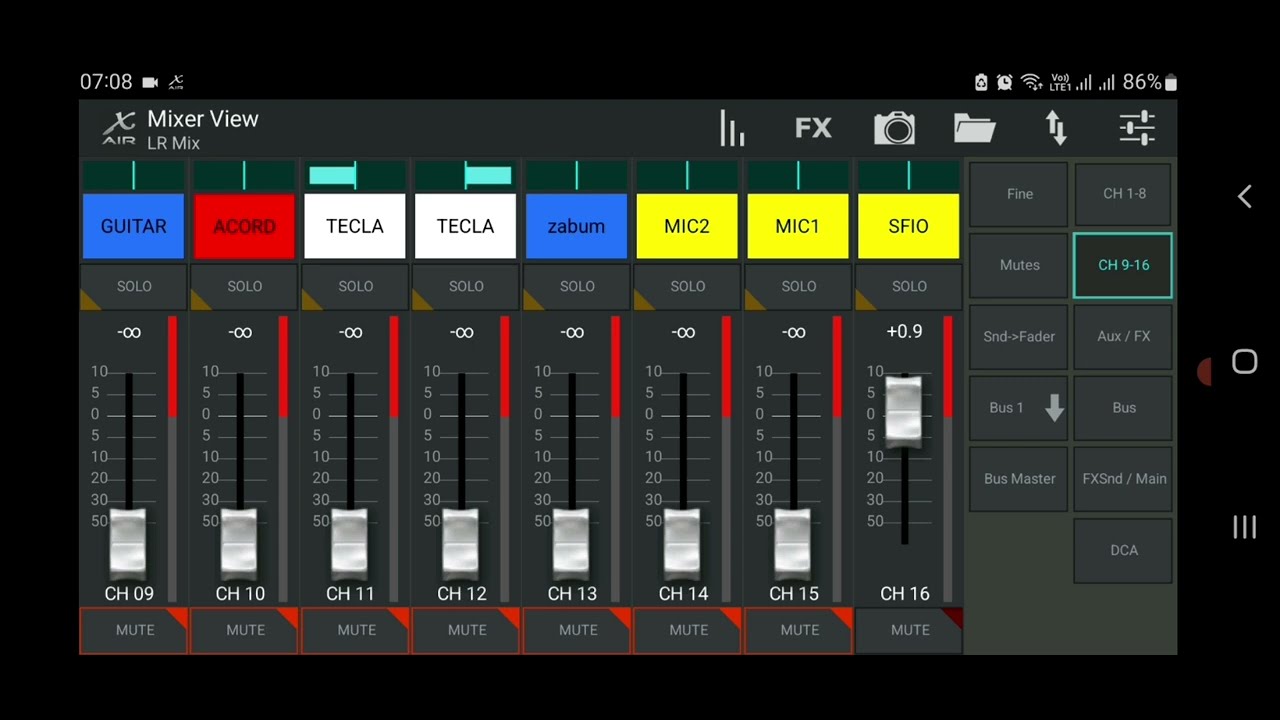This screenshot has height=720, width=1280.
Task: Open the Android recent apps button
Action: coord(1244,528)
